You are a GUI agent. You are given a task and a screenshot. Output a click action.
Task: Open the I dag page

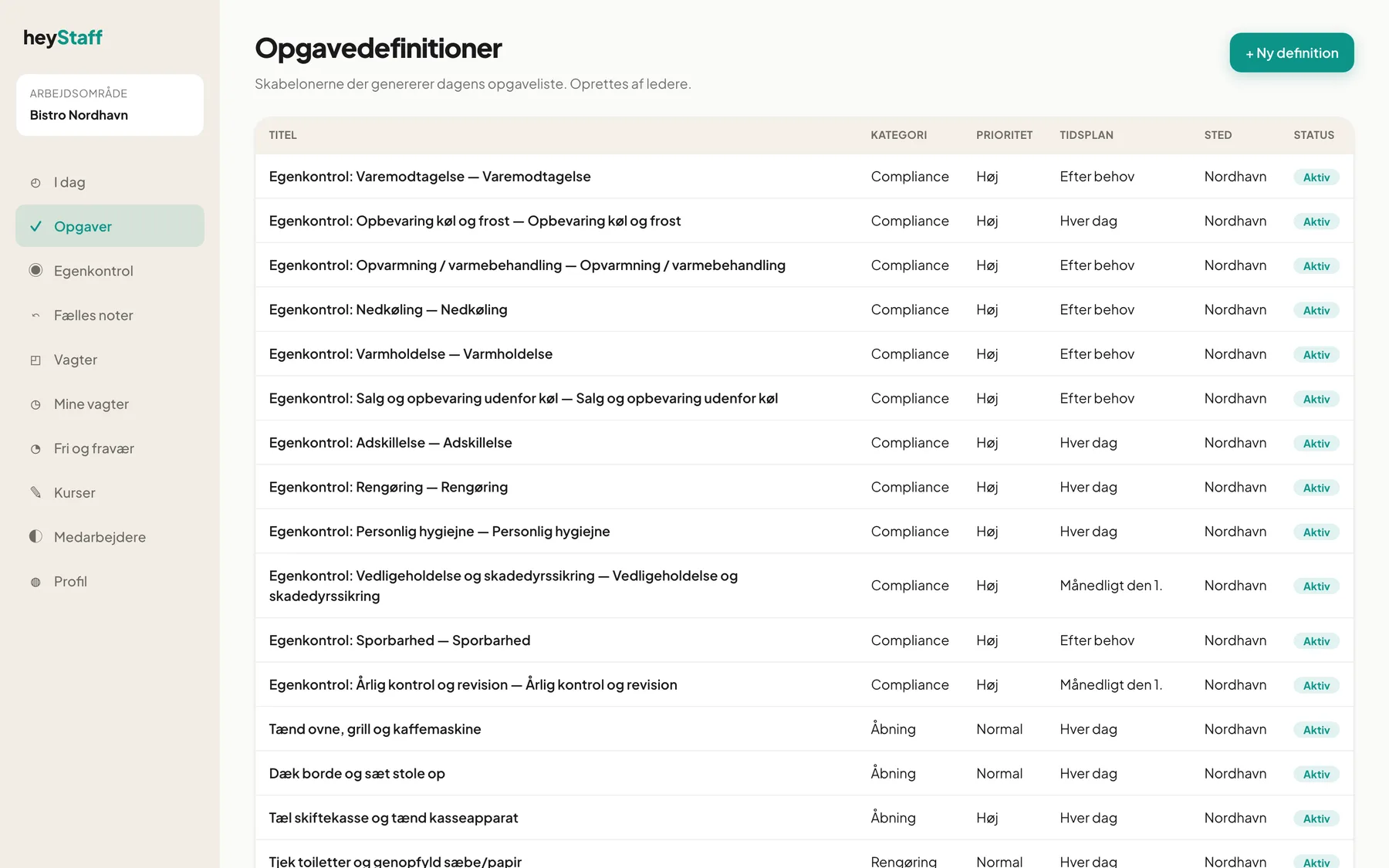pyautogui.click(x=110, y=182)
